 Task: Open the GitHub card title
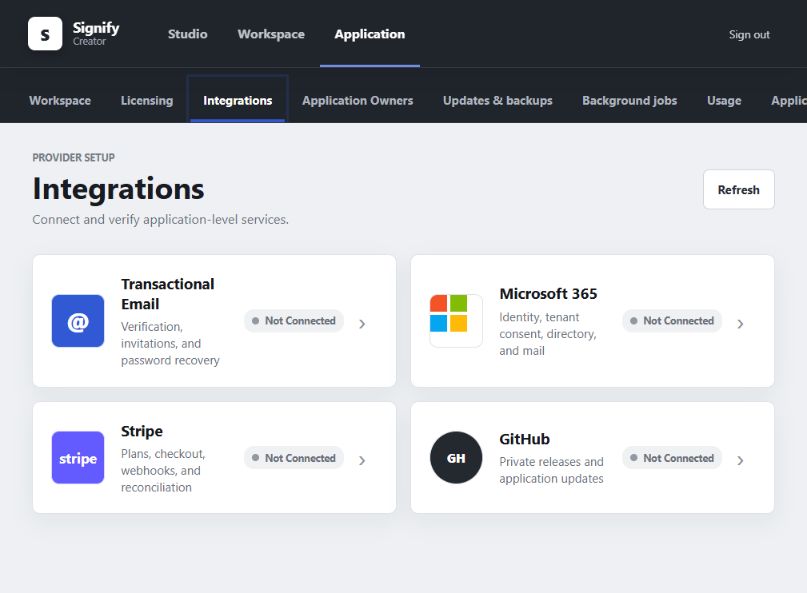[524, 439]
